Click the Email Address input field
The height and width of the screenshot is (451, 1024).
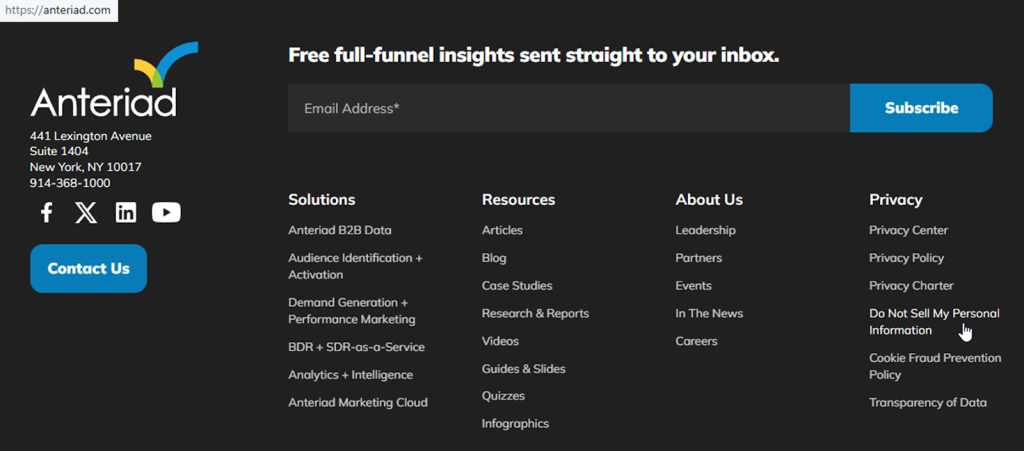[x=568, y=108]
